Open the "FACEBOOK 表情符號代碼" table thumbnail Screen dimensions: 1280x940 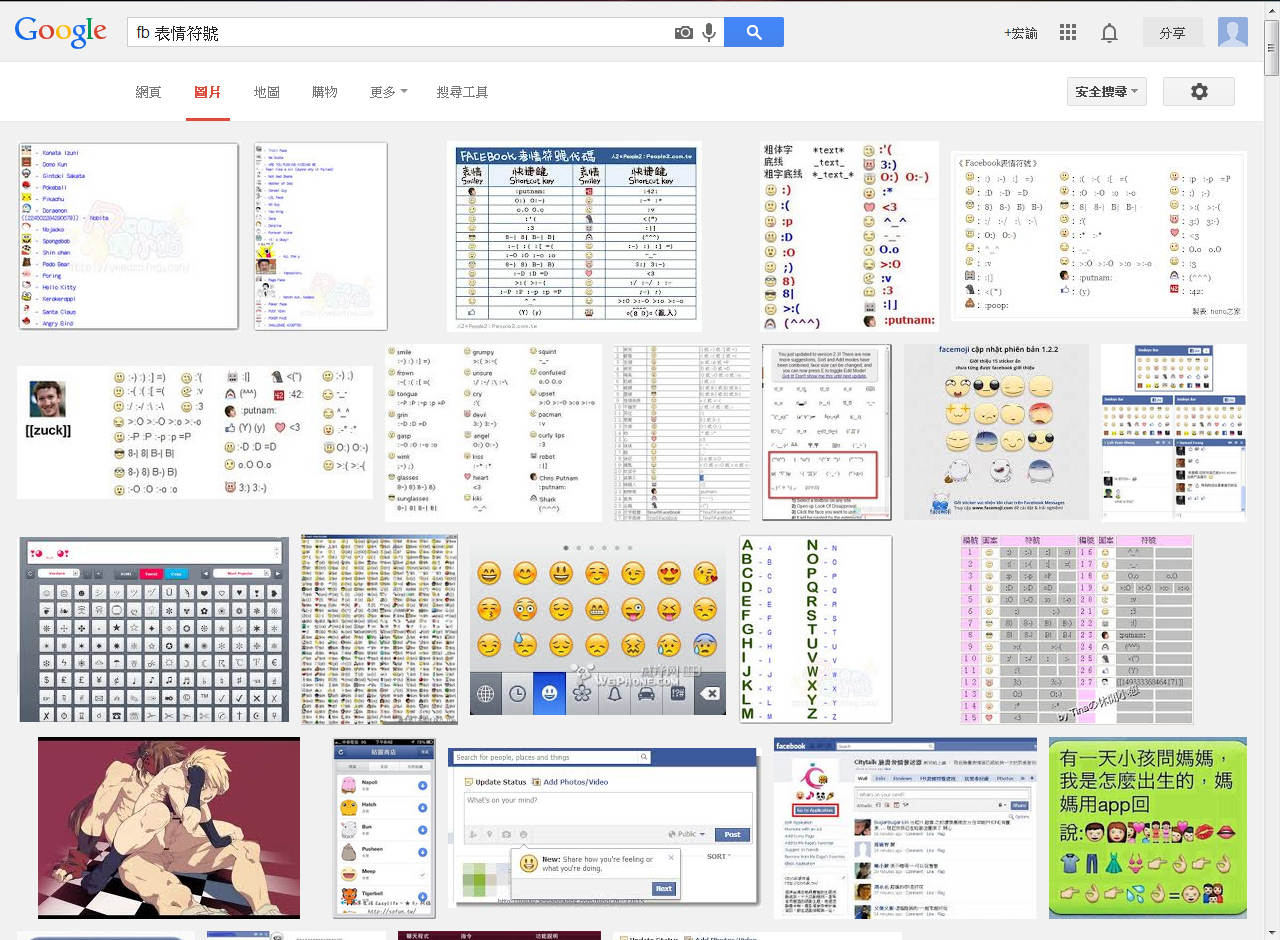(574, 236)
